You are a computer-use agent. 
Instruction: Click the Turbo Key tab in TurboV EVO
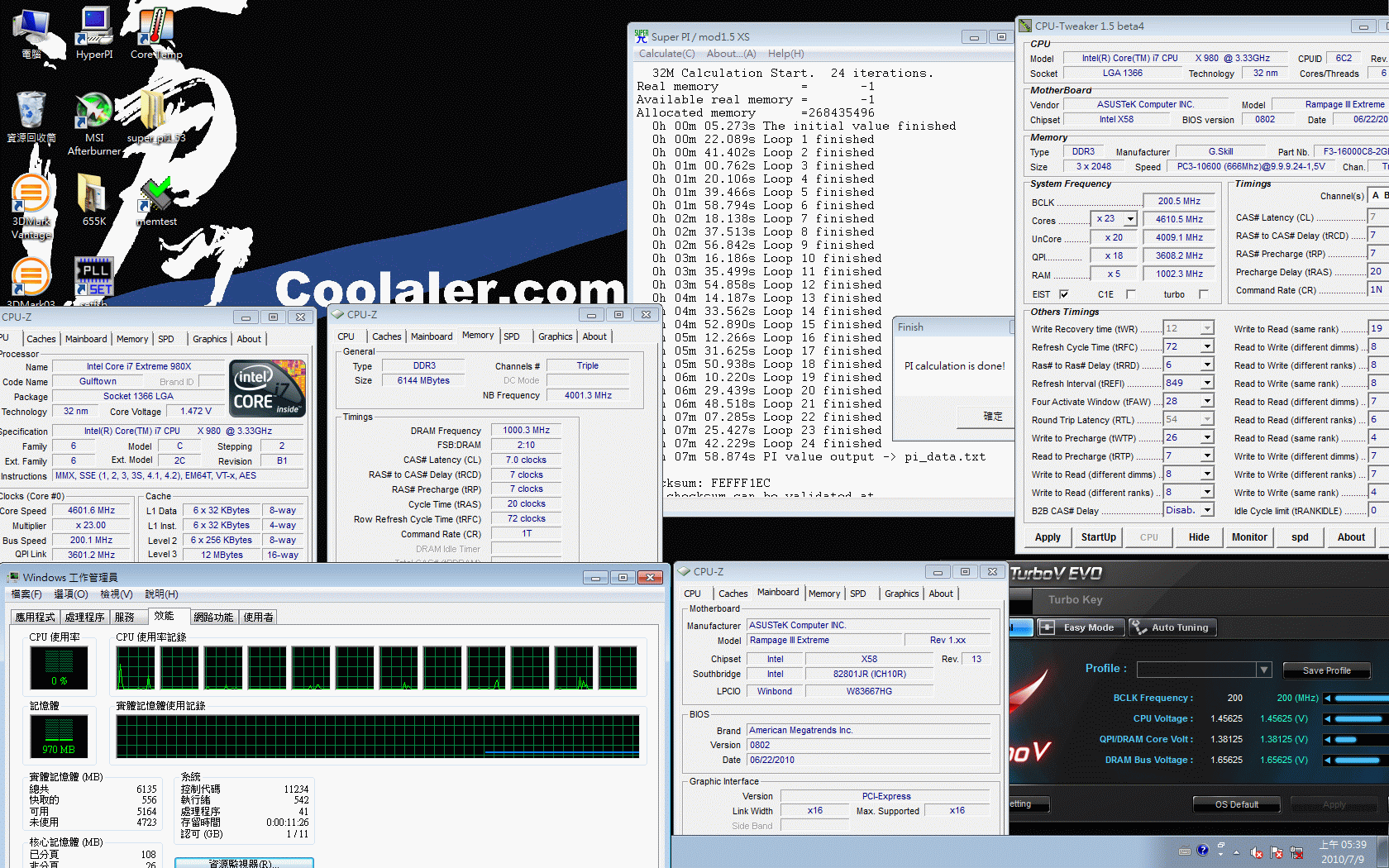[x=1075, y=599]
